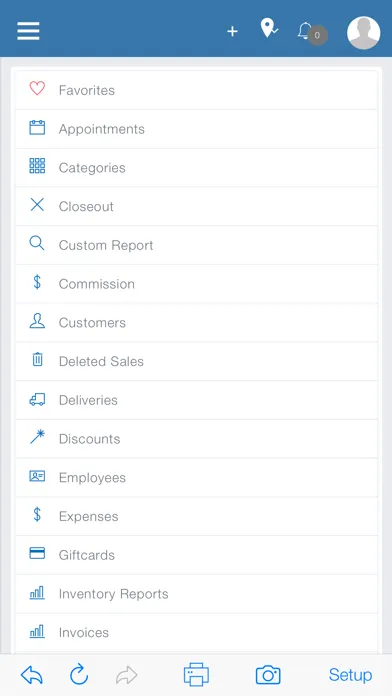
Task: Tap the plus add icon
Action: (232, 31)
